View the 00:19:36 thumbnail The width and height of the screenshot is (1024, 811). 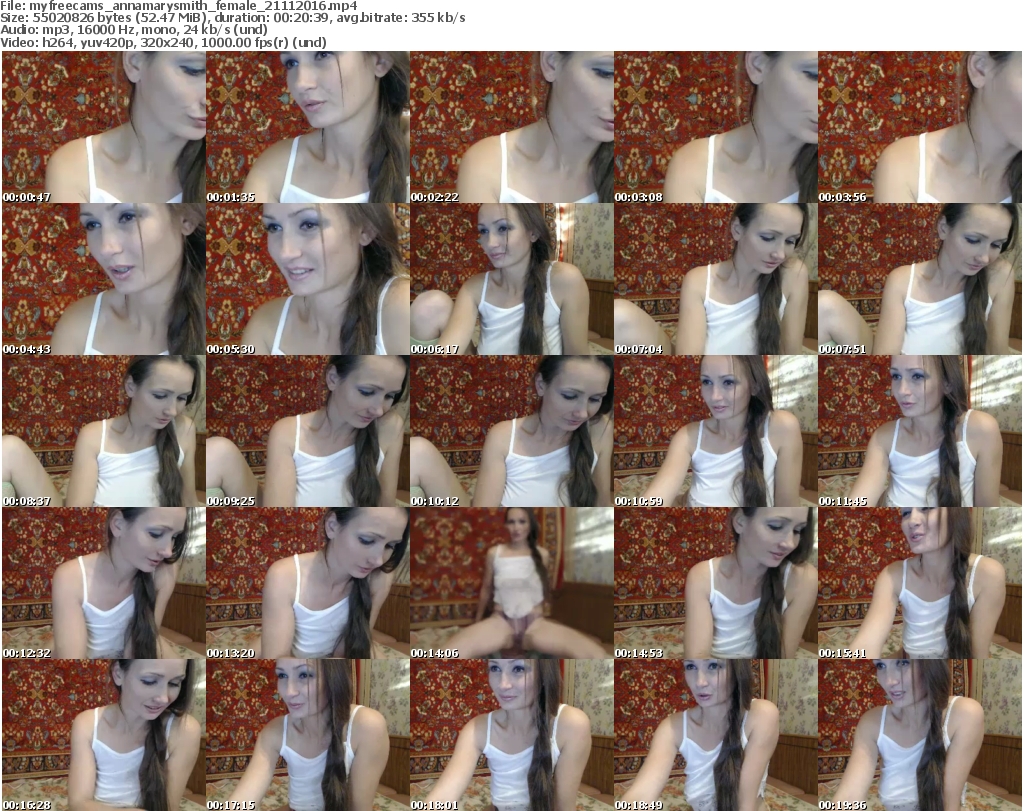pos(920,735)
